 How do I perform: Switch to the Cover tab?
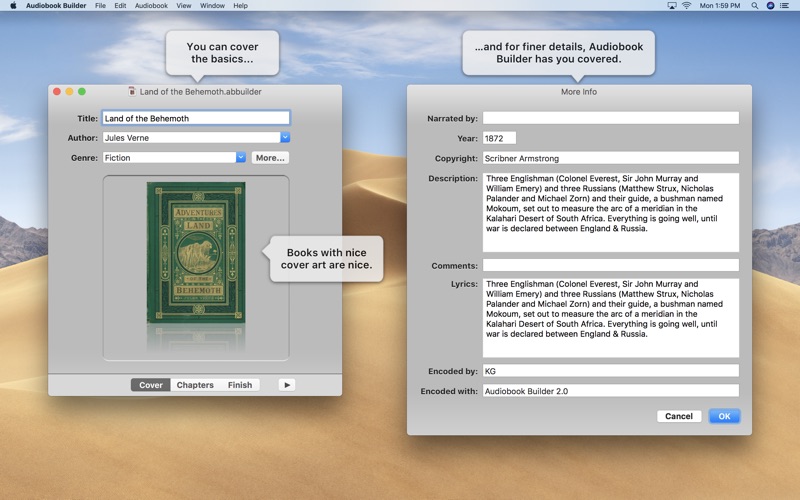point(151,385)
